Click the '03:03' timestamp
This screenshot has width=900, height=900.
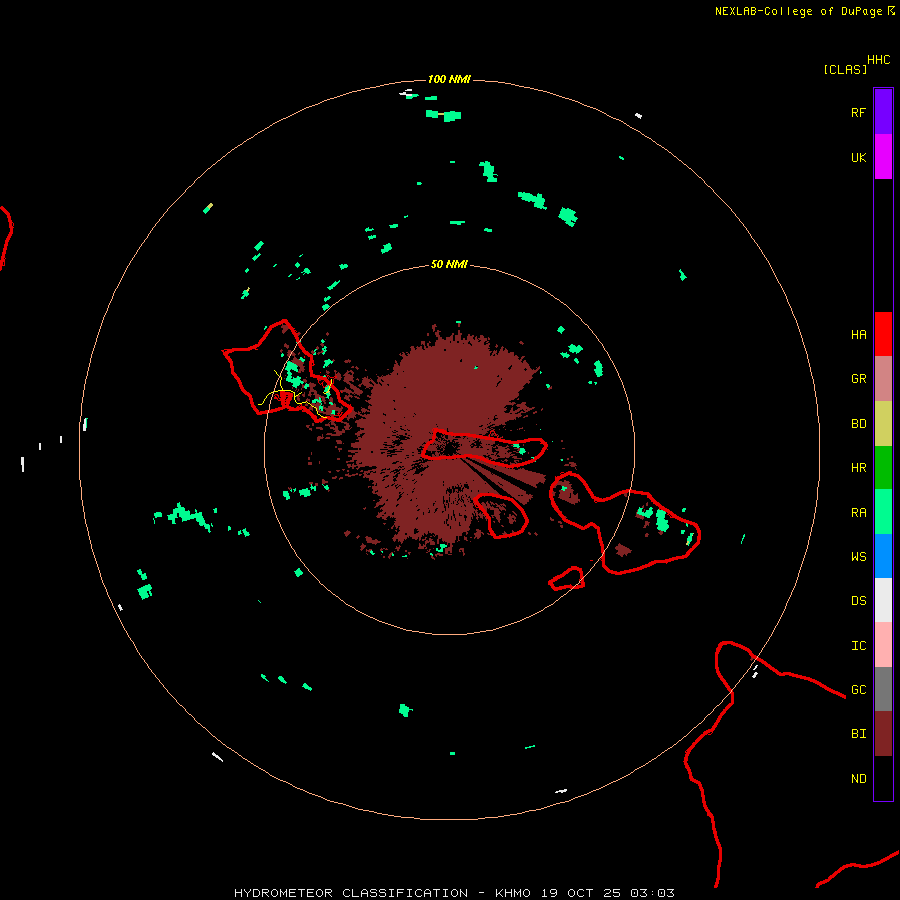(652, 893)
